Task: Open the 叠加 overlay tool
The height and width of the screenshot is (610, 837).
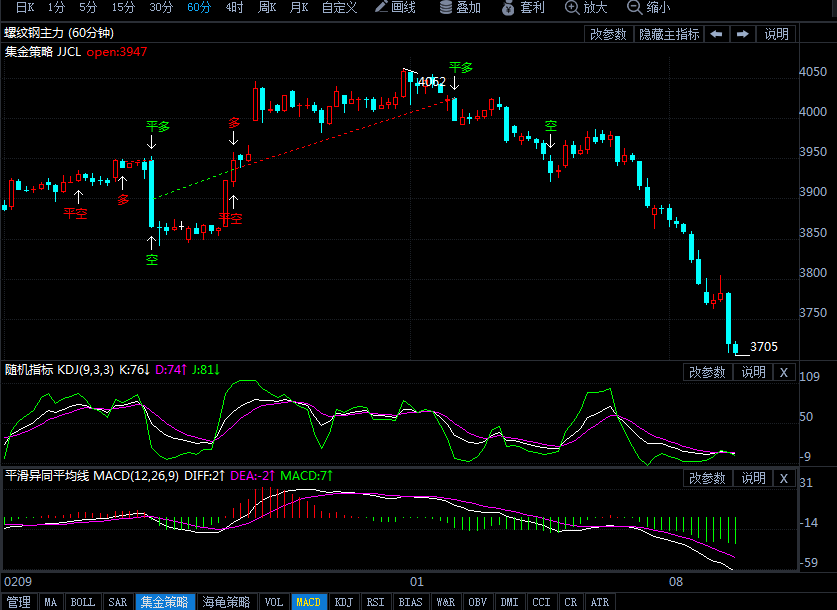Action: pyautogui.click(x=460, y=8)
